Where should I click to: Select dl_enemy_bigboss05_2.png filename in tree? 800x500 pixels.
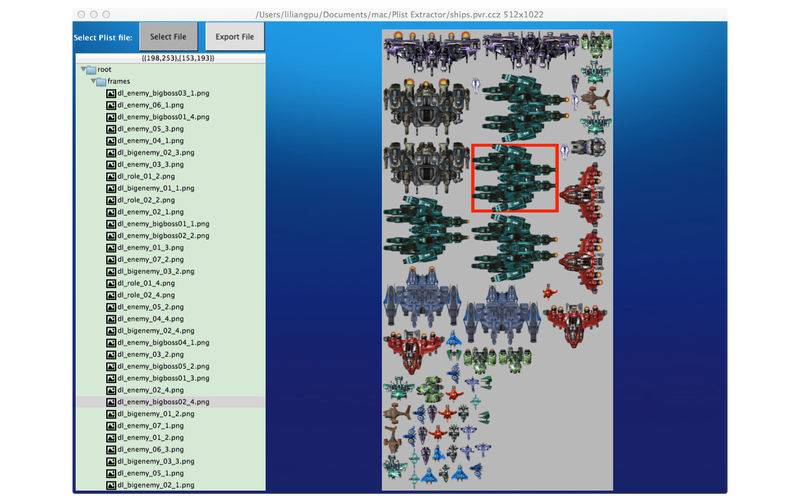click(x=163, y=366)
